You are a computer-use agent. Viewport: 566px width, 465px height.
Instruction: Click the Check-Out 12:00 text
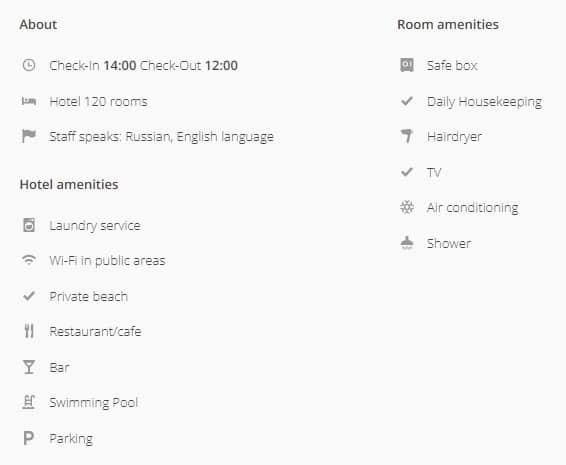tap(189, 65)
